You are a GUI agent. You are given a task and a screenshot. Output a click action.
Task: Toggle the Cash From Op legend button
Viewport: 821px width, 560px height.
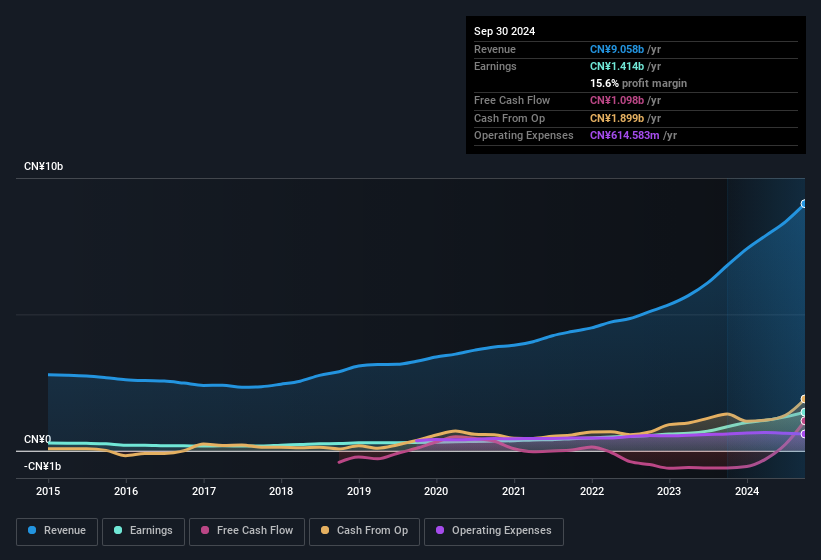pos(364,531)
